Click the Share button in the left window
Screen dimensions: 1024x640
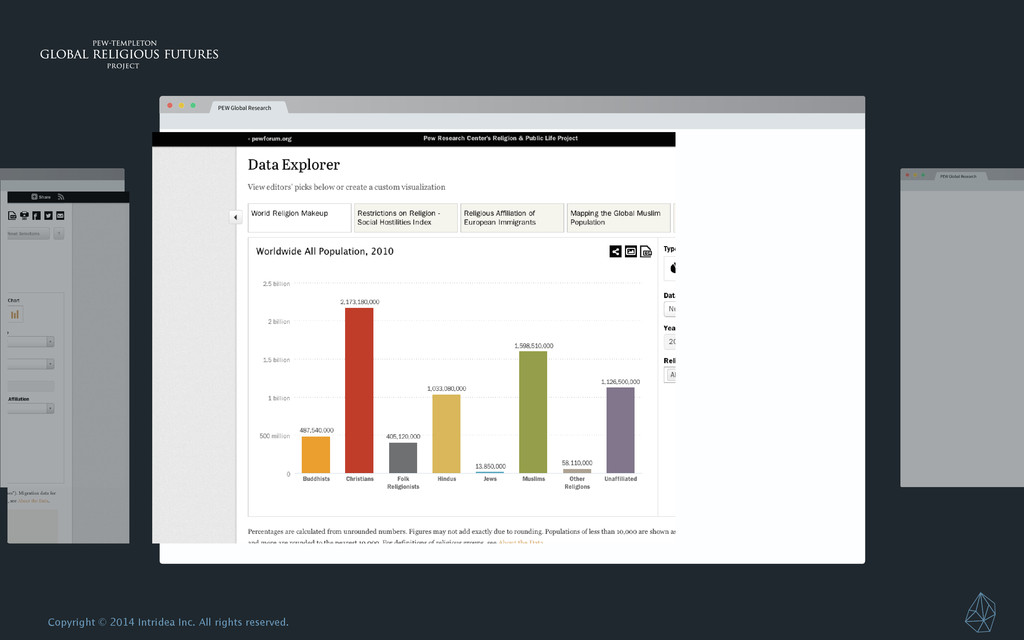pos(41,197)
